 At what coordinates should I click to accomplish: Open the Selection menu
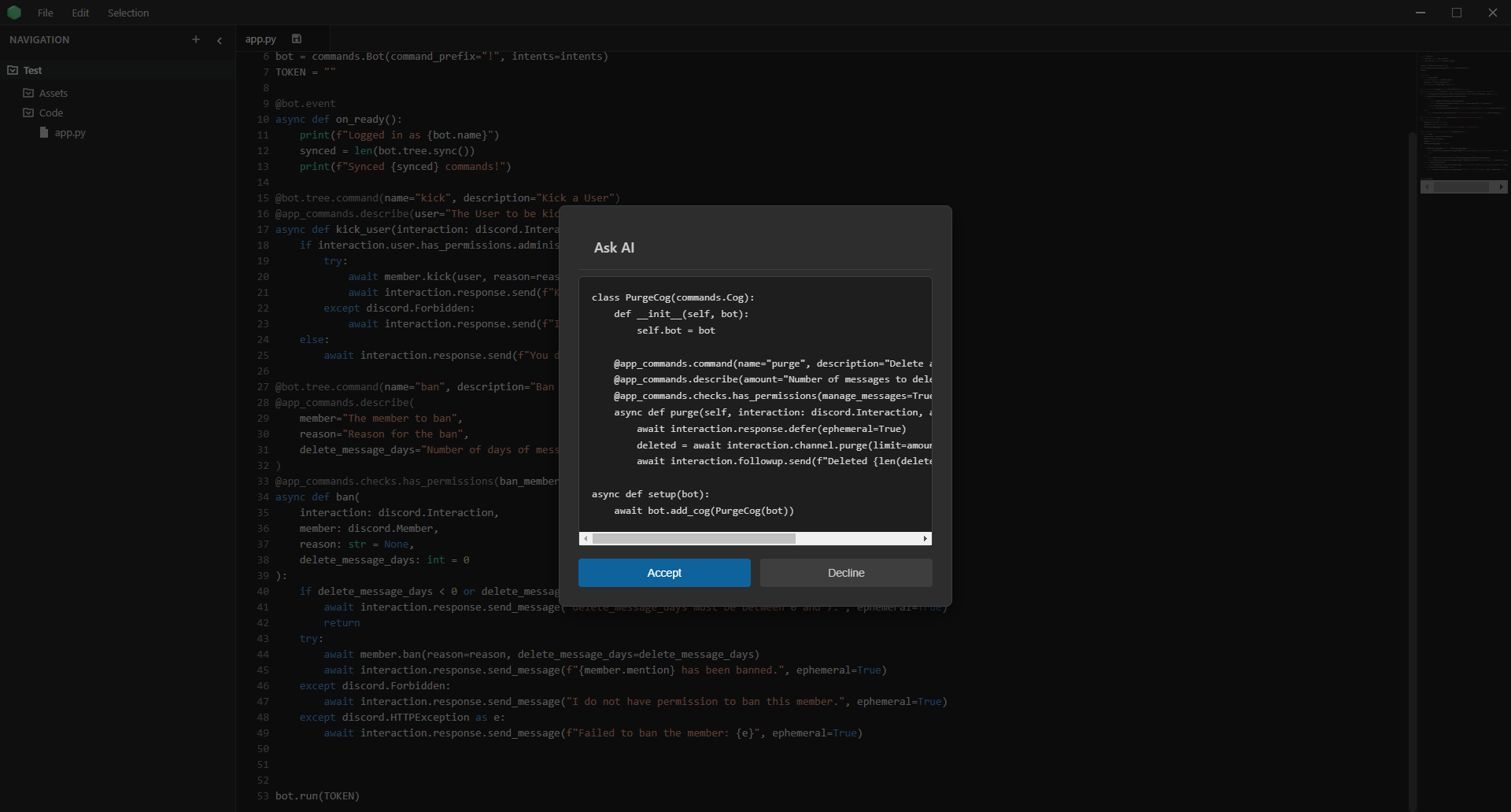point(128,13)
